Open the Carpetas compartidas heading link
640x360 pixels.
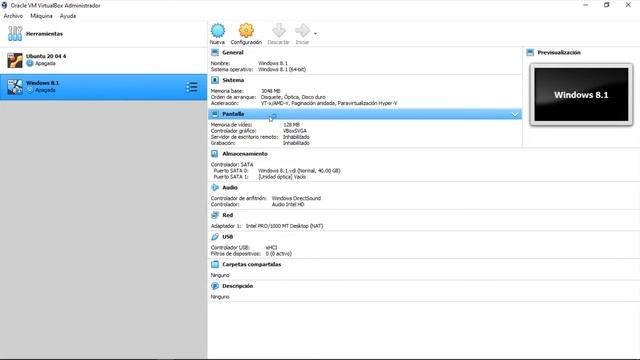coord(251,264)
